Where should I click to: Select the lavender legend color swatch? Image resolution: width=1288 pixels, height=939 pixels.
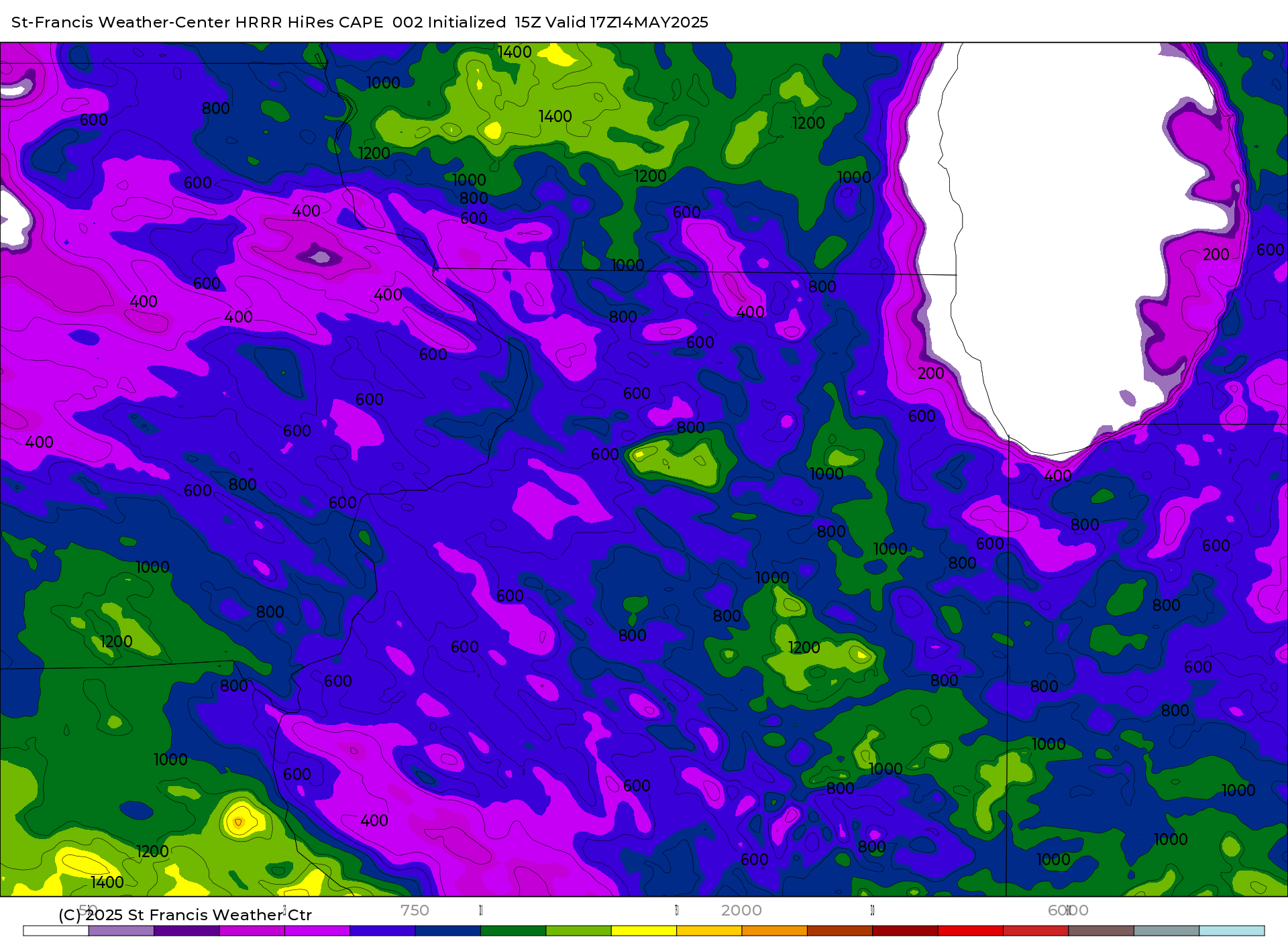pos(121,931)
